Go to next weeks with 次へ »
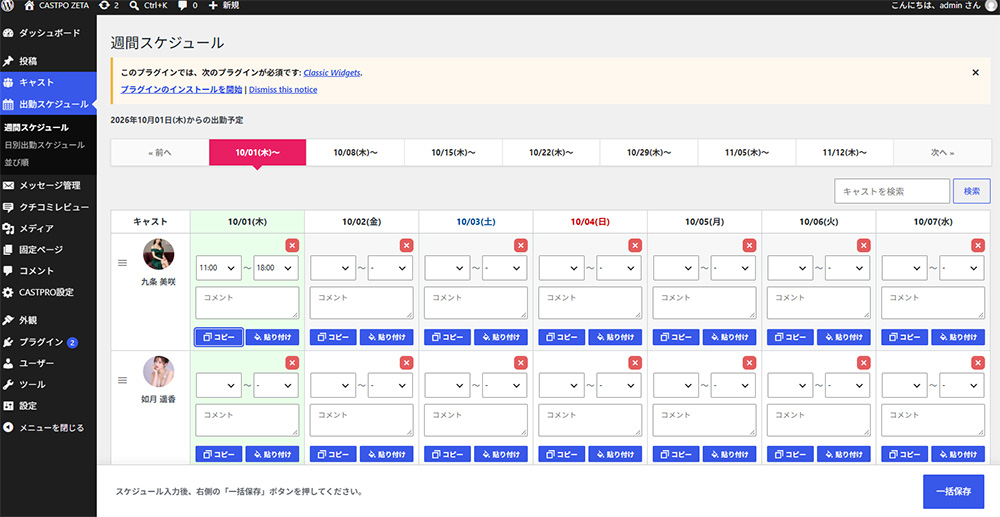 click(942, 153)
